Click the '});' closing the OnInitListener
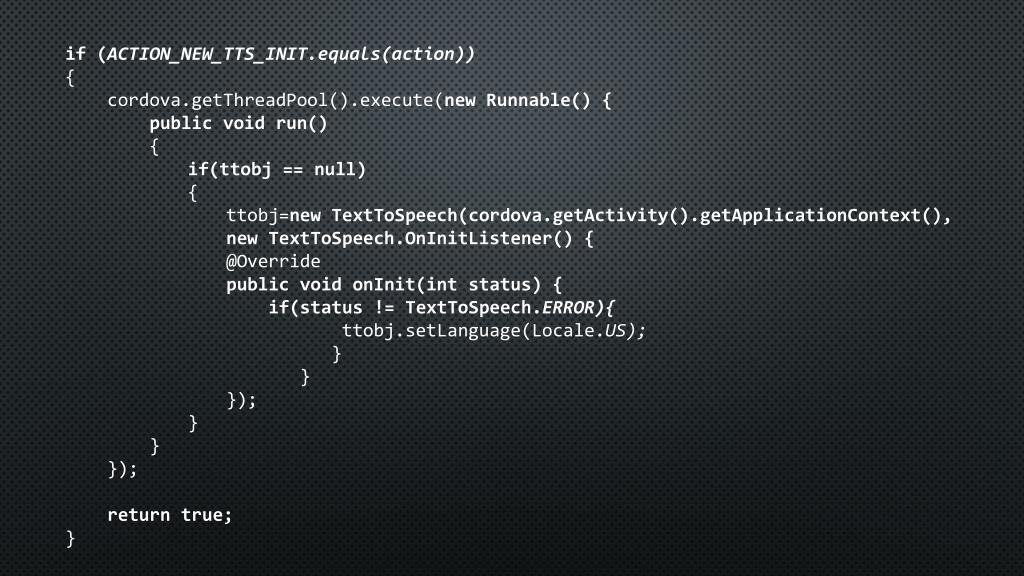Viewport: 1024px width, 576px height. coord(242,400)
